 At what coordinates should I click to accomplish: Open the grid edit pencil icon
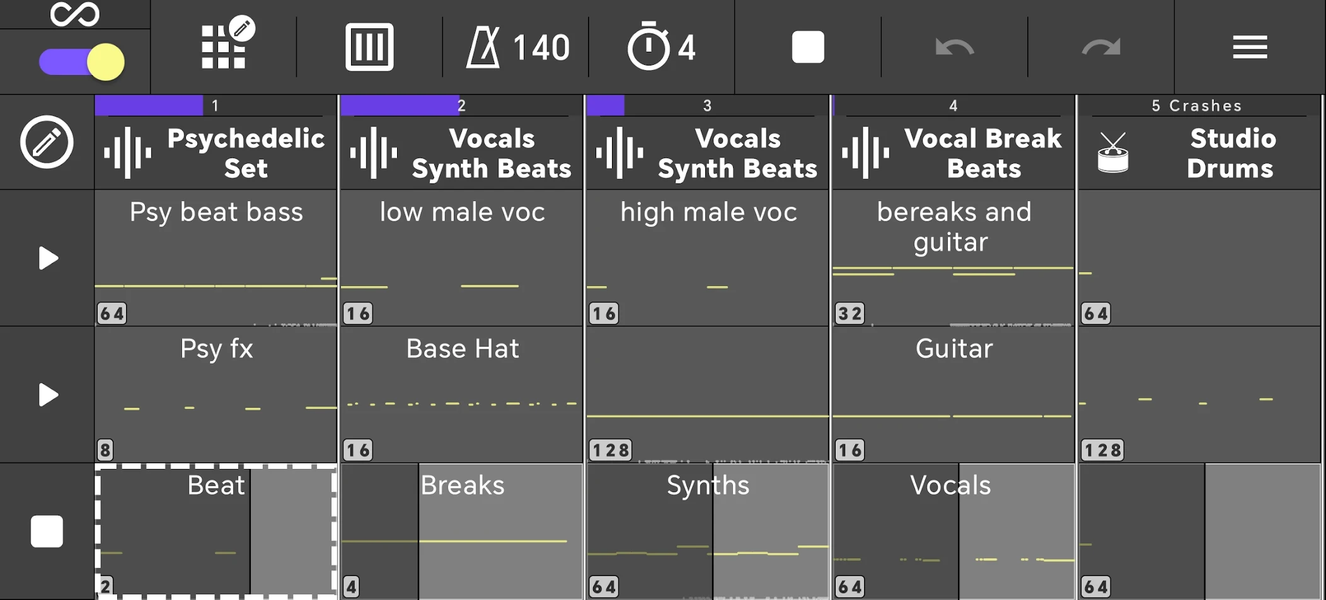(x=230, y=43)
